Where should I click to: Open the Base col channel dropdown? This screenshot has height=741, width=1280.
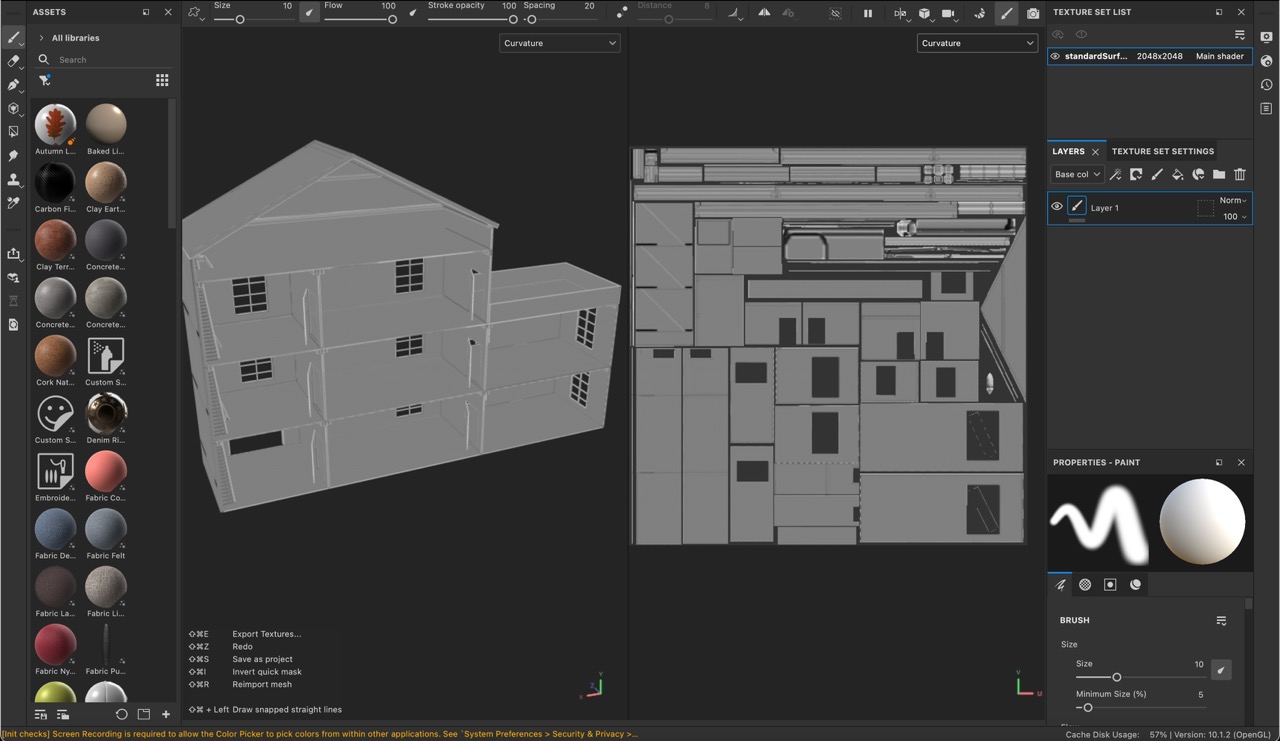tap(1077, 174)
